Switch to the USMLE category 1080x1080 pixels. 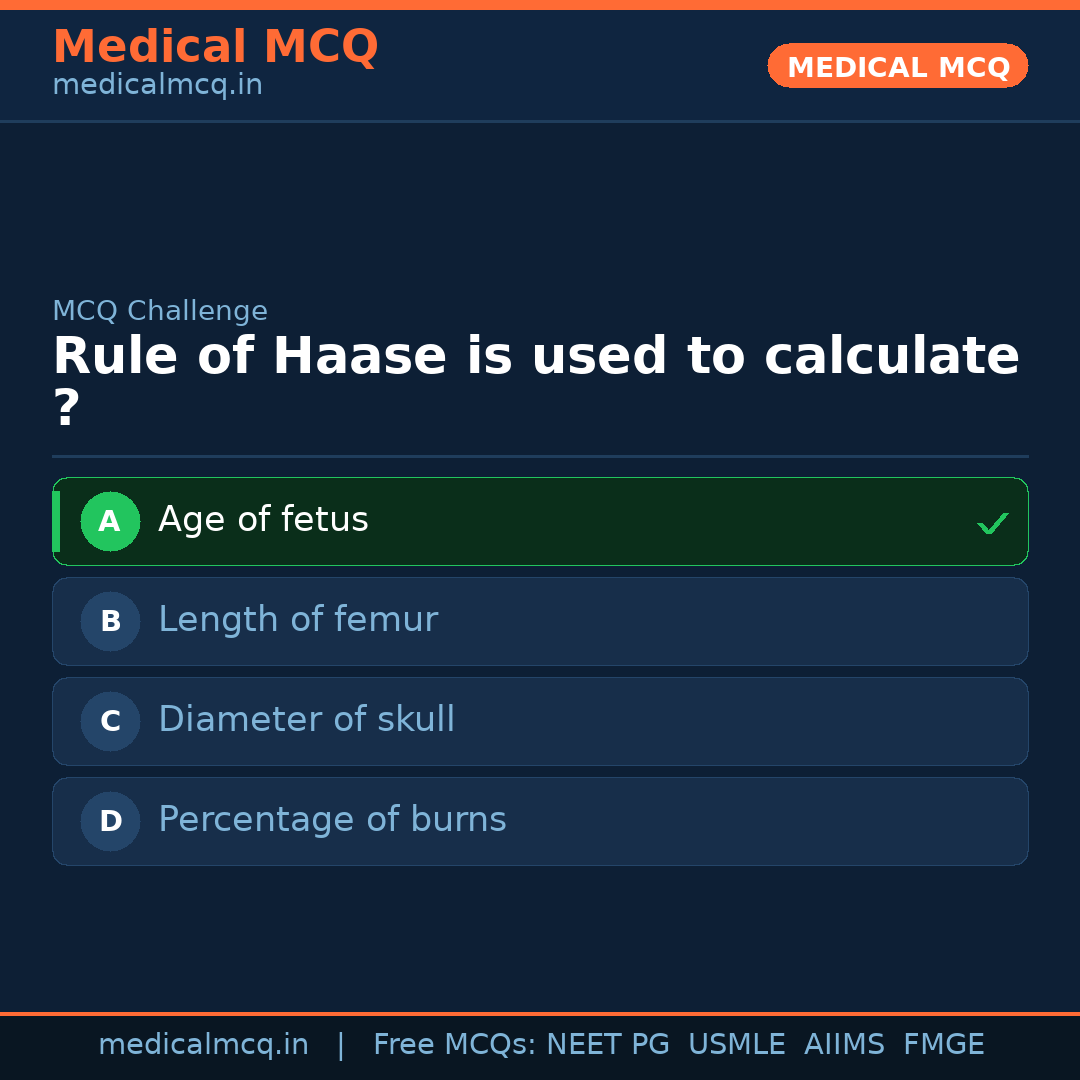[737, 1044]
